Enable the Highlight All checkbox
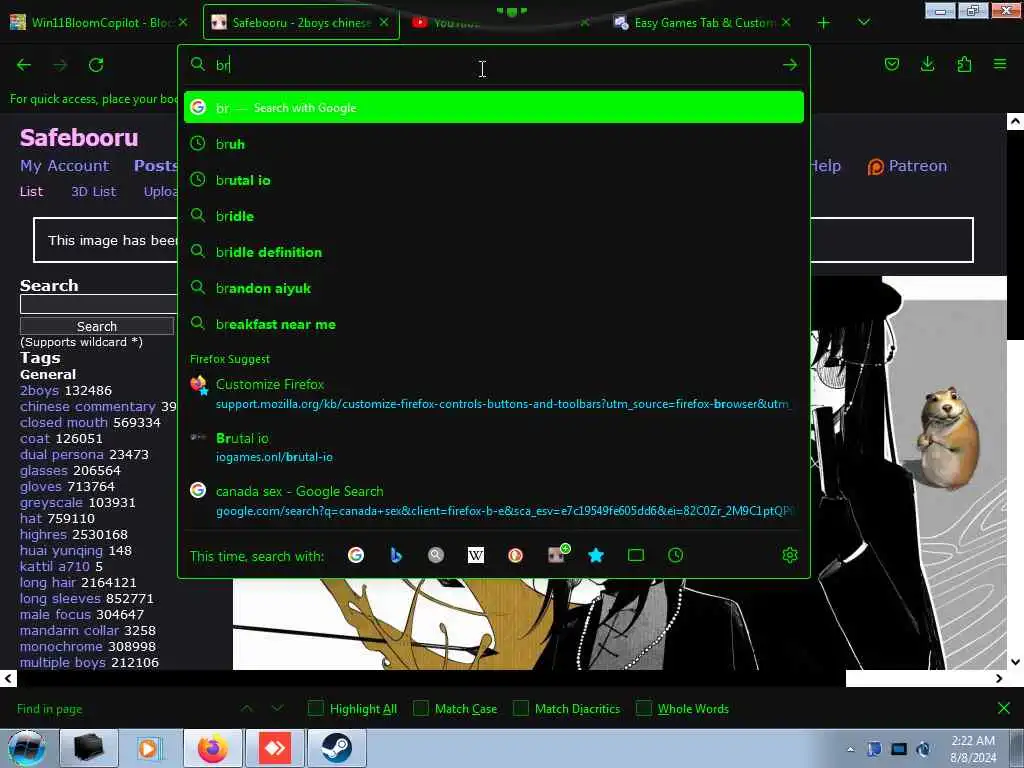 (315, 708)
